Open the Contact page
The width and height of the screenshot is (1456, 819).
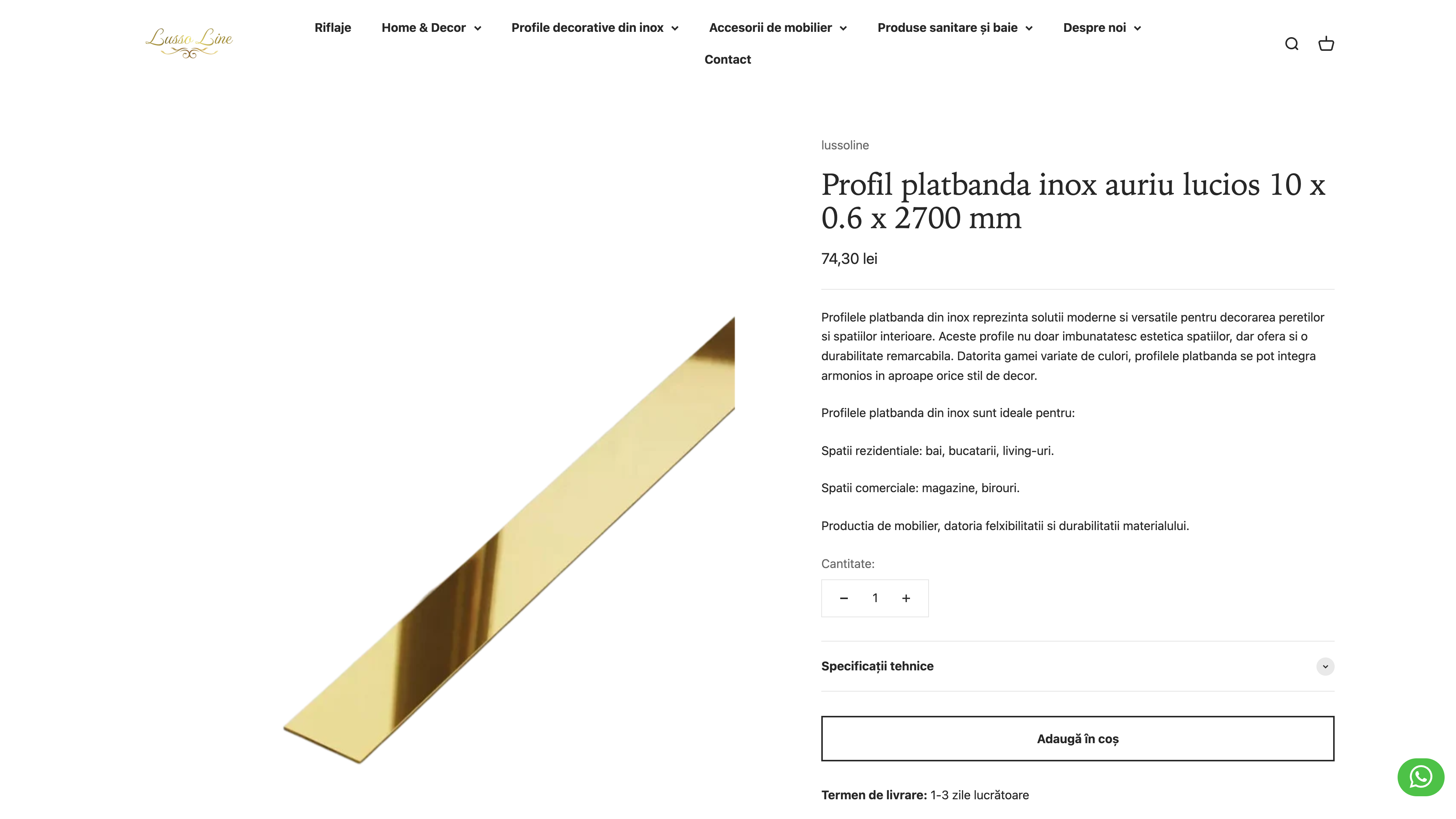tap(728, 59)
